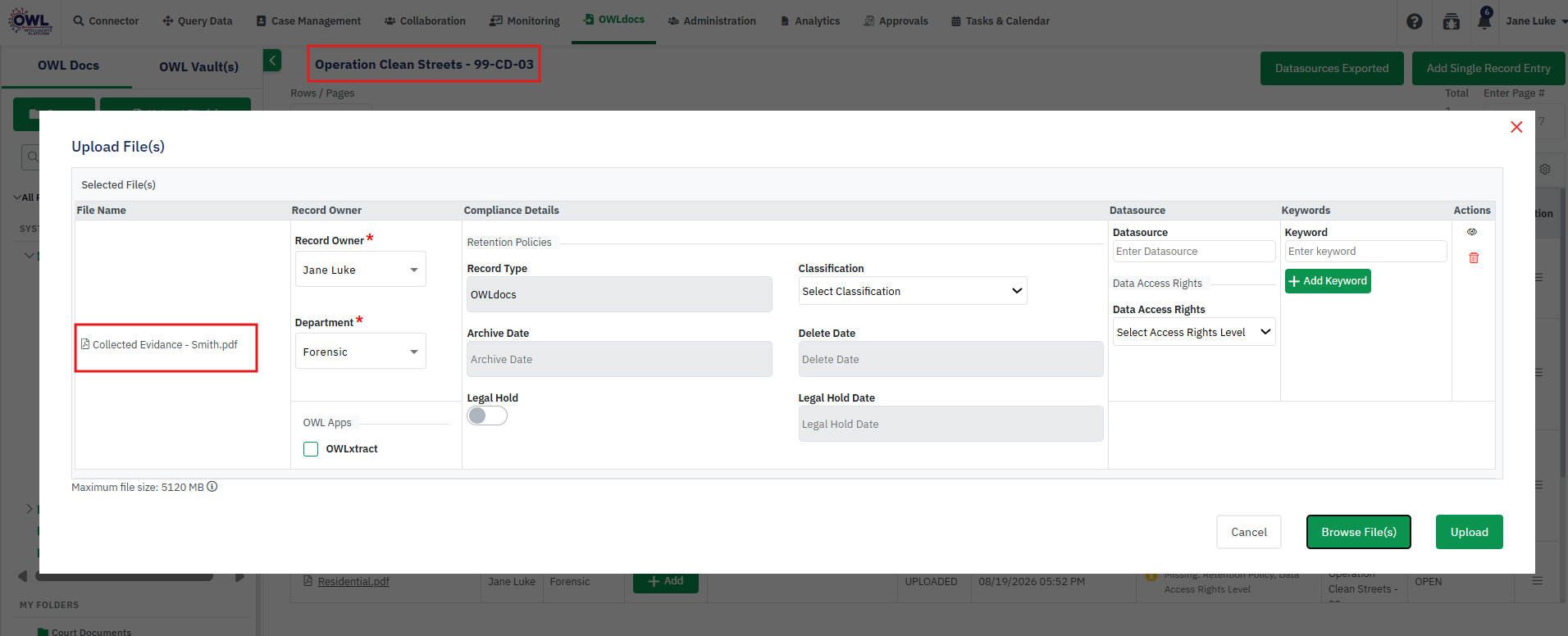1568x636 pixels.
Task: Click the row menu icon in Residential.pdf row
Action: pyautogui.click(x=1538, y=580)
